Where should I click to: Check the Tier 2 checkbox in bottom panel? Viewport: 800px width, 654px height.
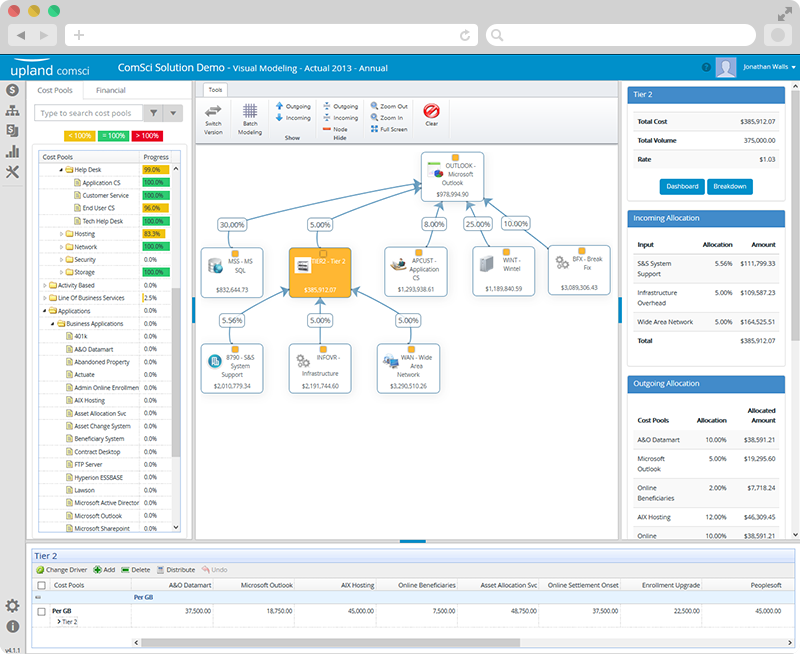[42, 610]
